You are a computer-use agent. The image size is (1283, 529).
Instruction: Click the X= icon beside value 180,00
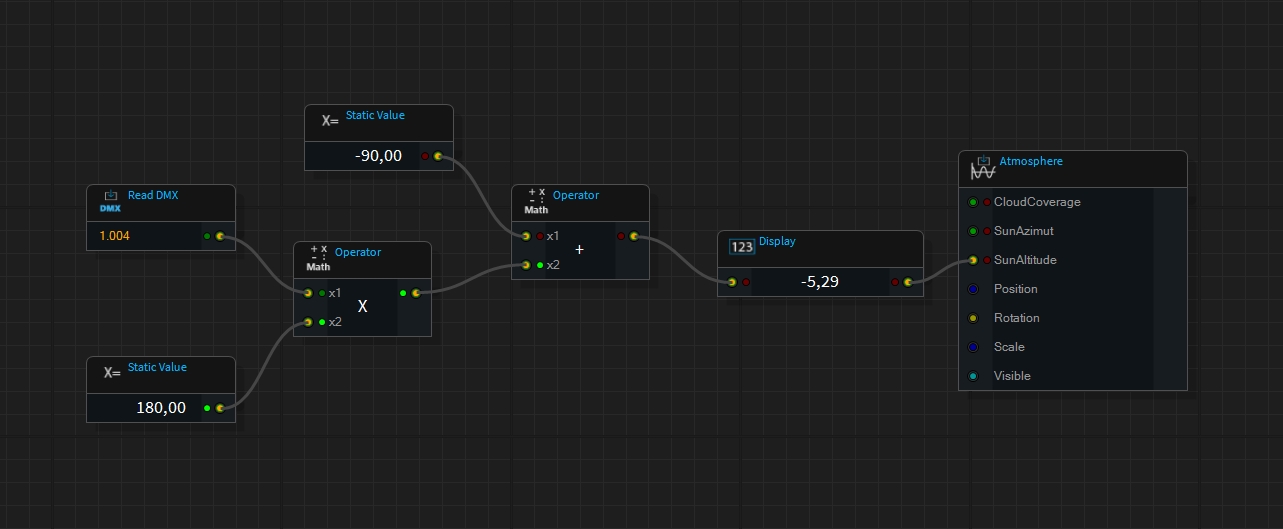tap(112, 373)
